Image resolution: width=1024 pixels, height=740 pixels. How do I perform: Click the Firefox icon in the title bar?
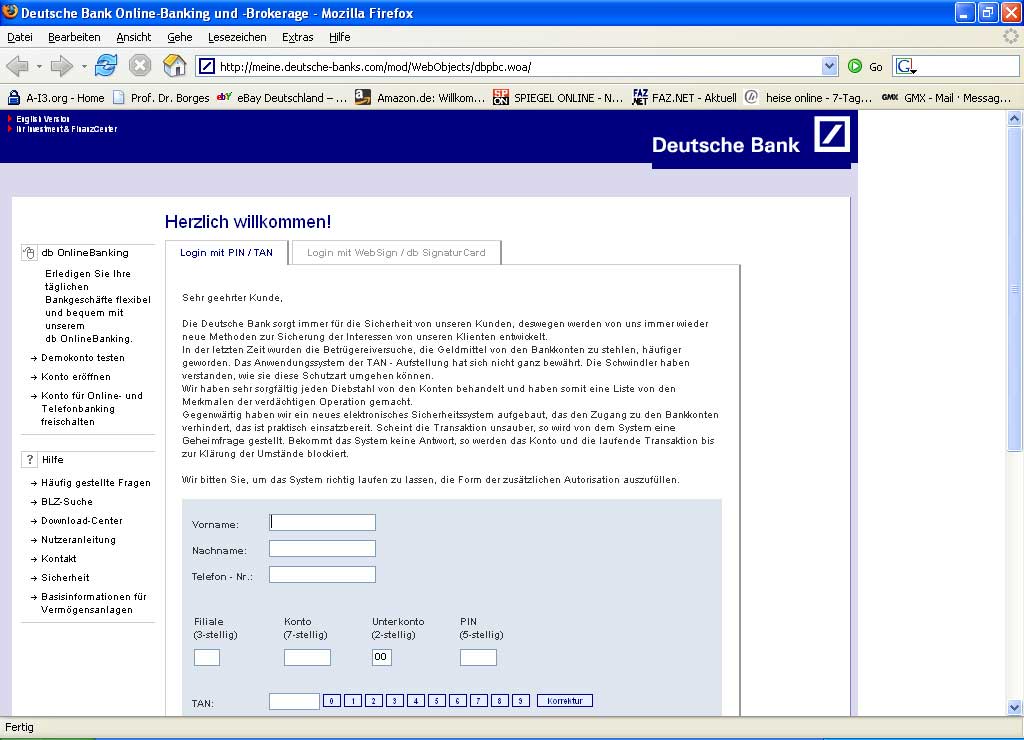click(x=10, y=12)
